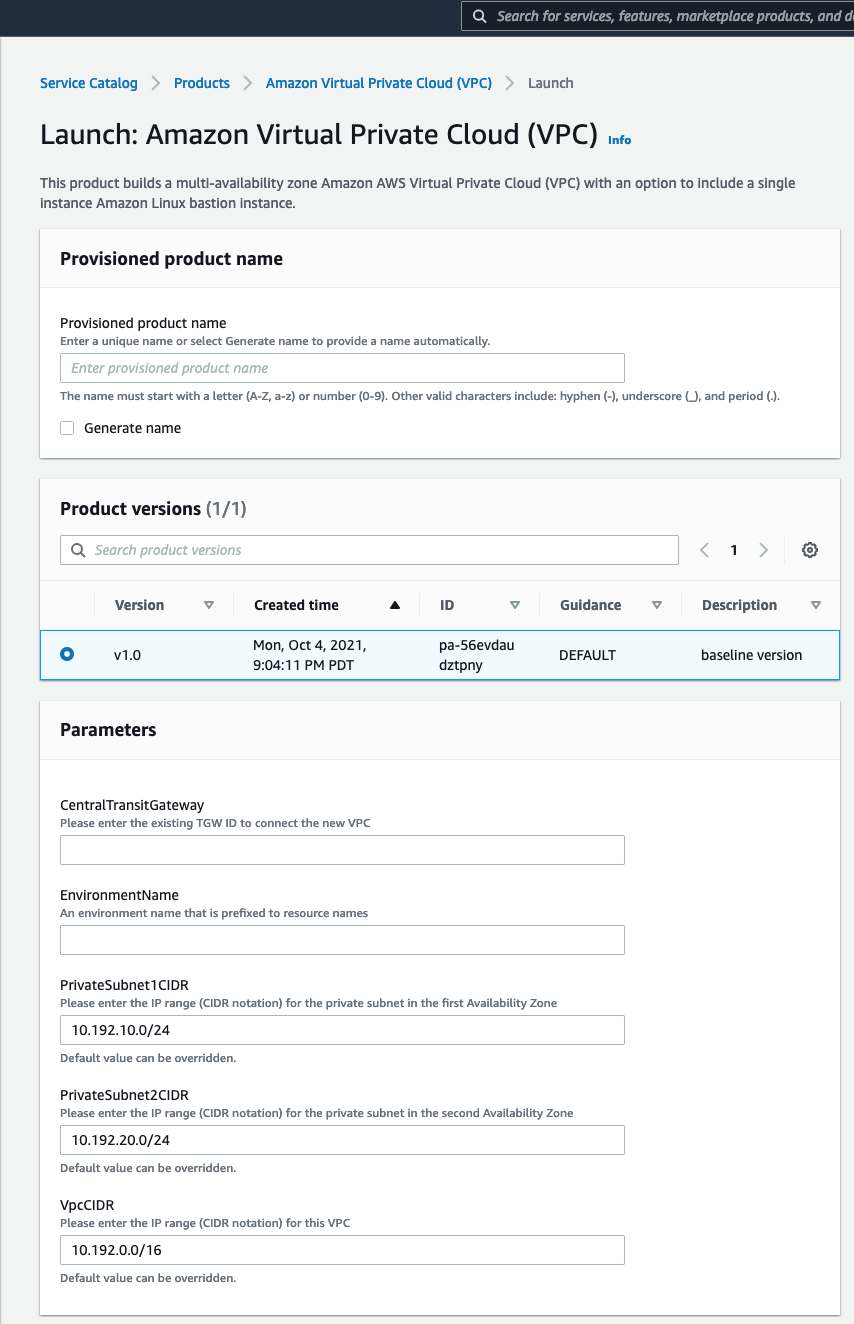This screenshot has height=1324, width=854.
Task: Click the Info link beside the page title
Action: pos(619,140)
